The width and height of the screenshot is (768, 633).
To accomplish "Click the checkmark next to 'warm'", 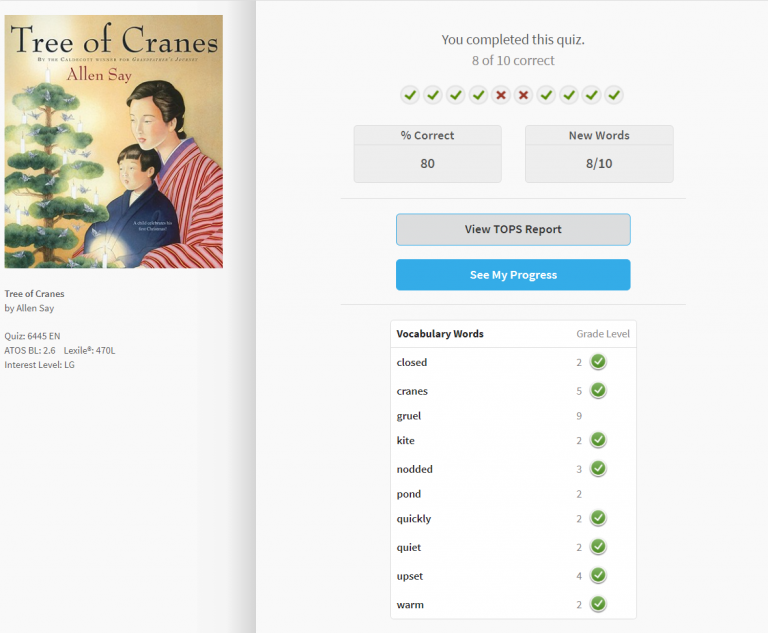I will point(598,604).
